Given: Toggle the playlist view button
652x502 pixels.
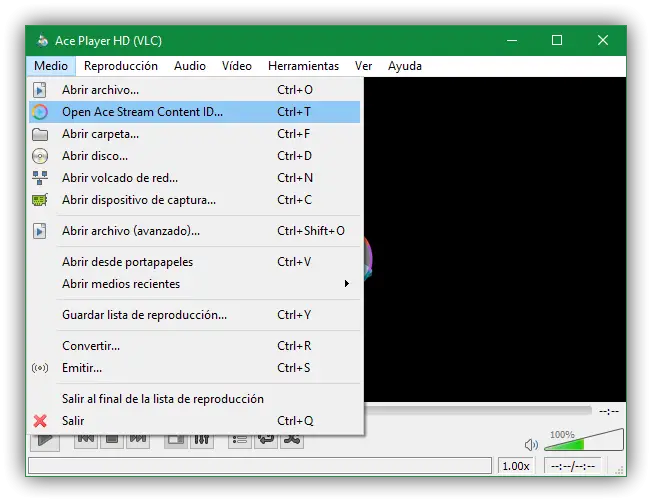Looking at the screenshot, I should tap(240, 440).
